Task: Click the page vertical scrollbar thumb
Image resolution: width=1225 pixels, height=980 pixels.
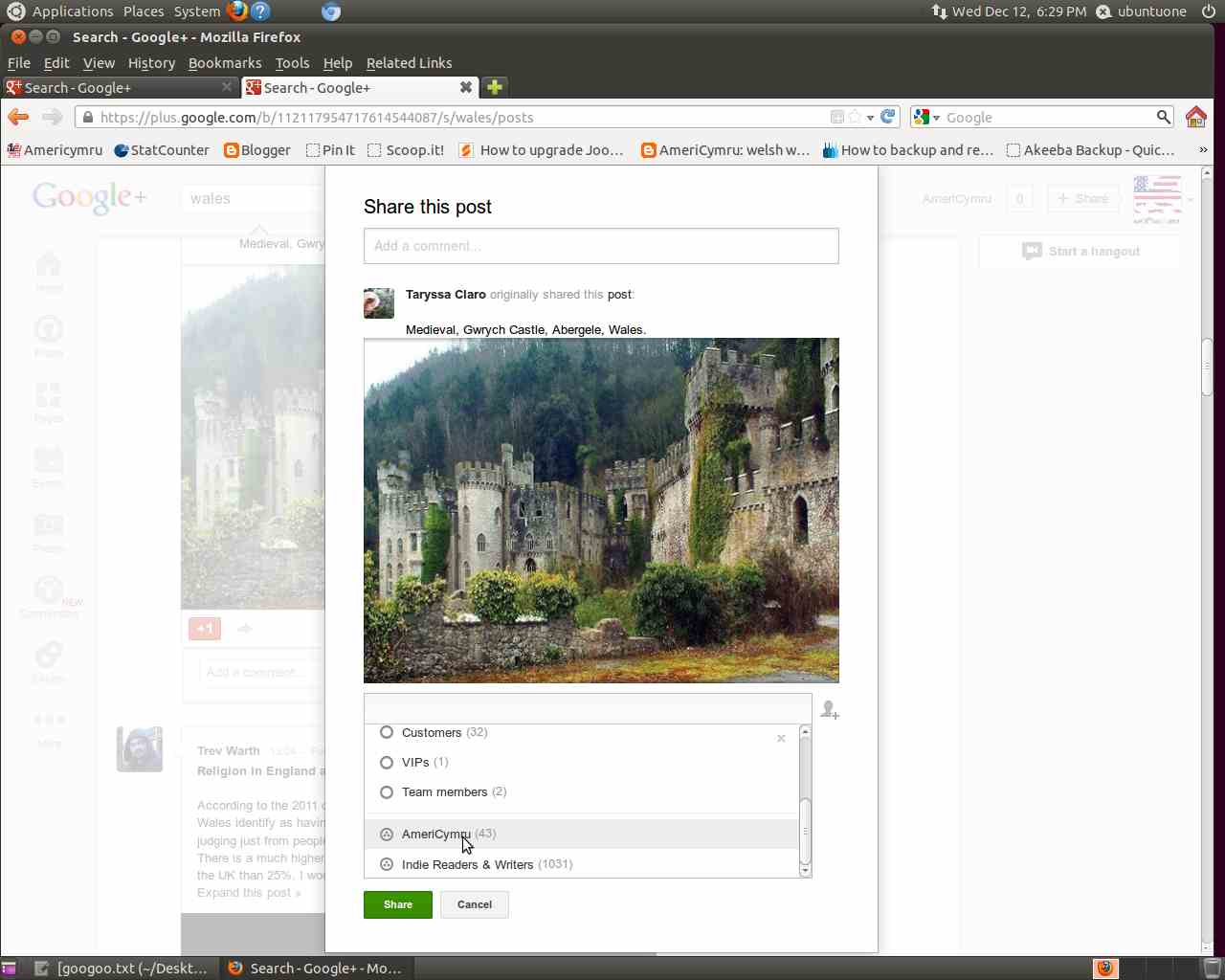Action: point(1207,367)
